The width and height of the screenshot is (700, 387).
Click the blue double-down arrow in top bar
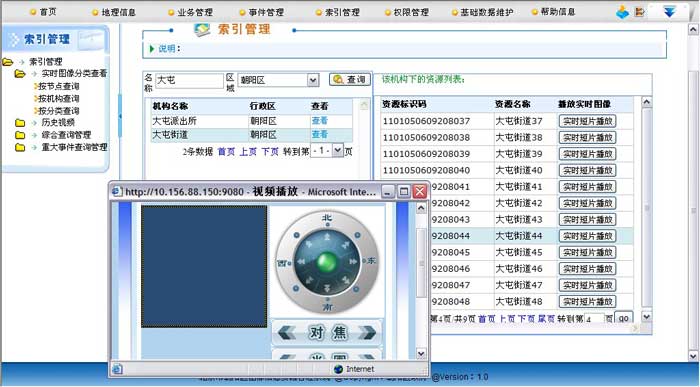coord(669,12)
